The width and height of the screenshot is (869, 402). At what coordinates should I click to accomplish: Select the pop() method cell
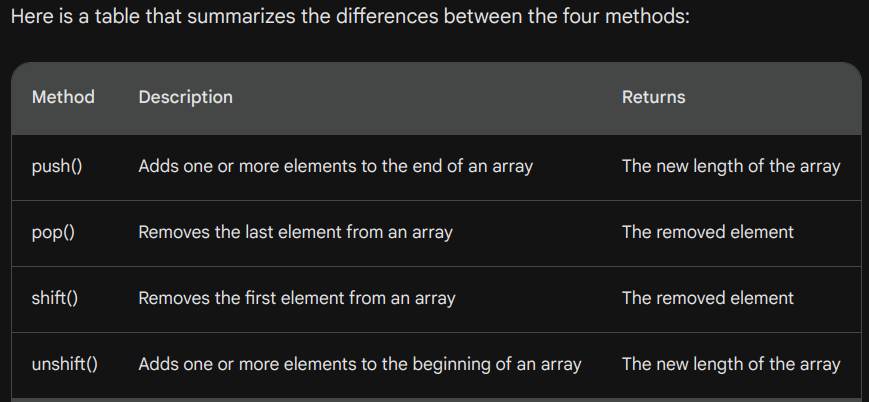point(53,232)
